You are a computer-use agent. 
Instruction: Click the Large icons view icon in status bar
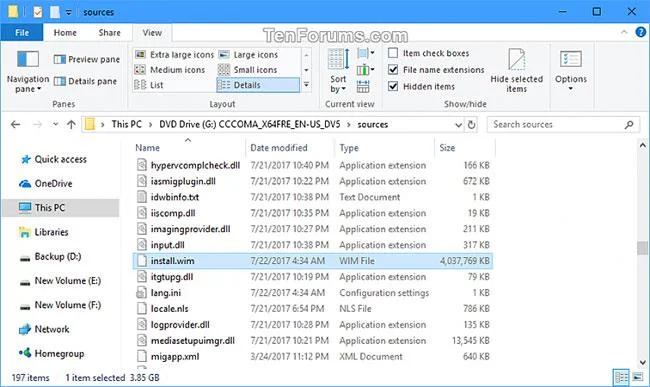point(638,377)
